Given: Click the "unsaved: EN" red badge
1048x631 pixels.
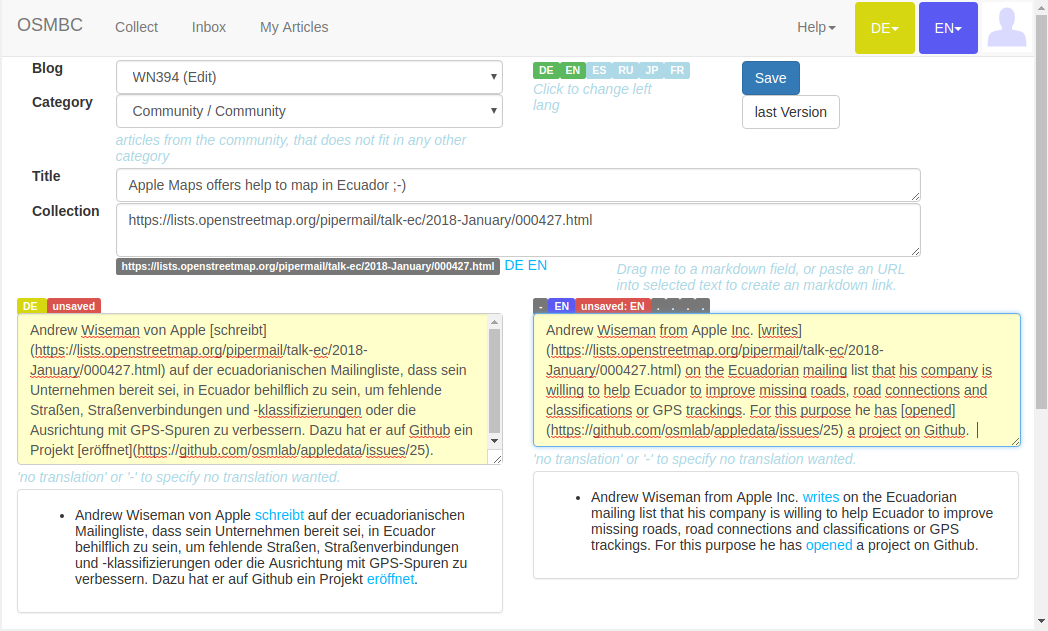Looking at the screenshot, I should [x=614, y=306].
